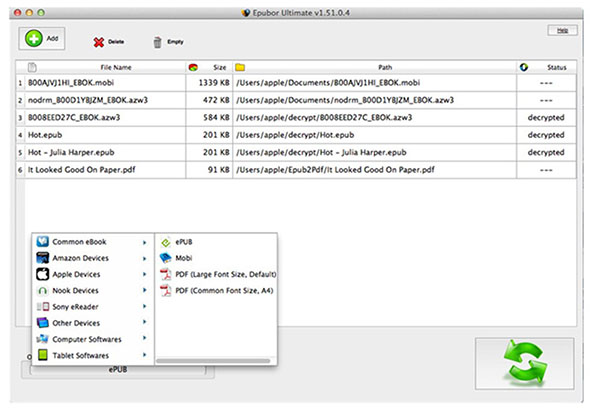Expand Apple Devices submenu arrow

click(x=144, y=274)
